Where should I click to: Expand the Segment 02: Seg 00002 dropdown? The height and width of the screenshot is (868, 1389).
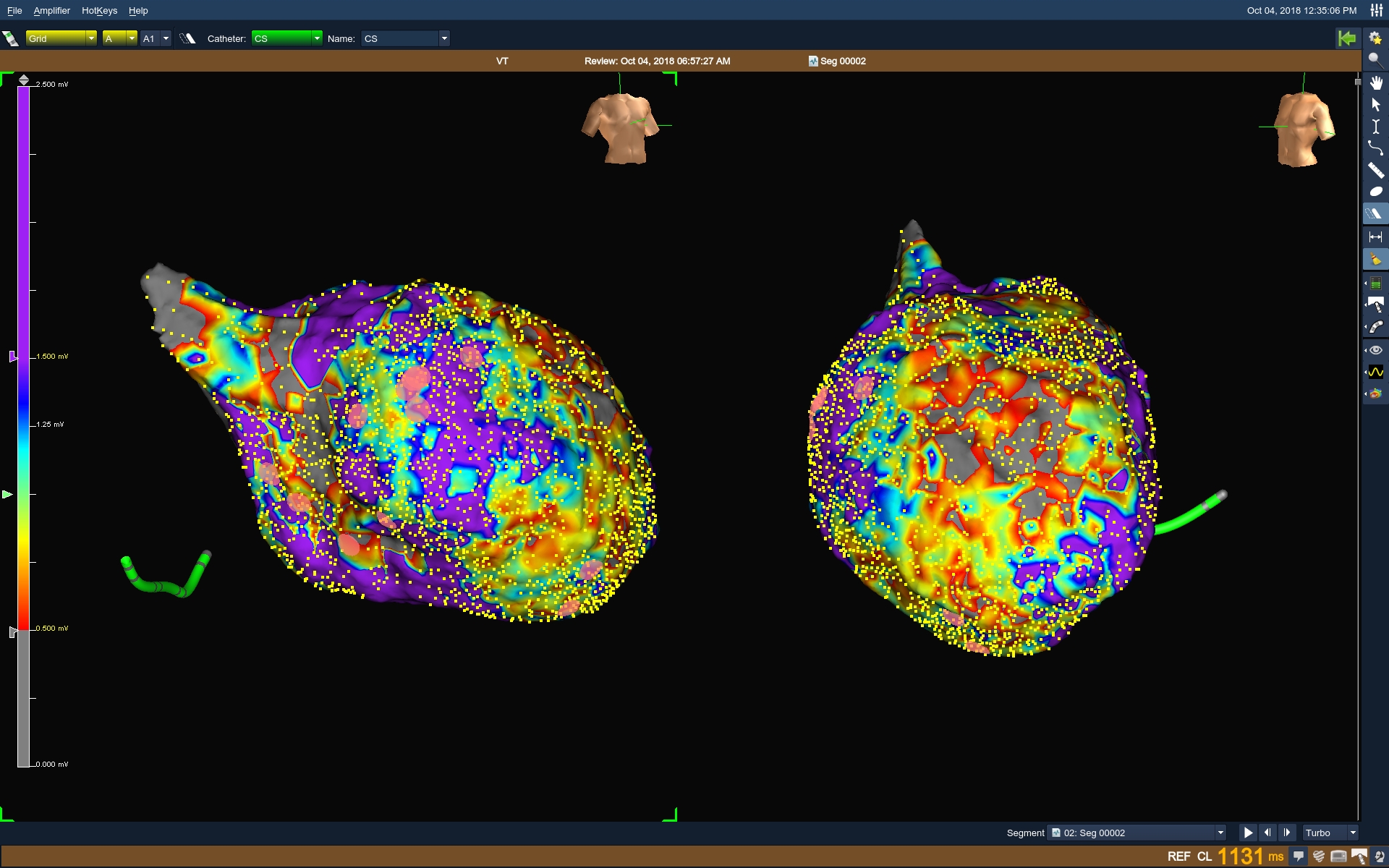pos(1220,833)
